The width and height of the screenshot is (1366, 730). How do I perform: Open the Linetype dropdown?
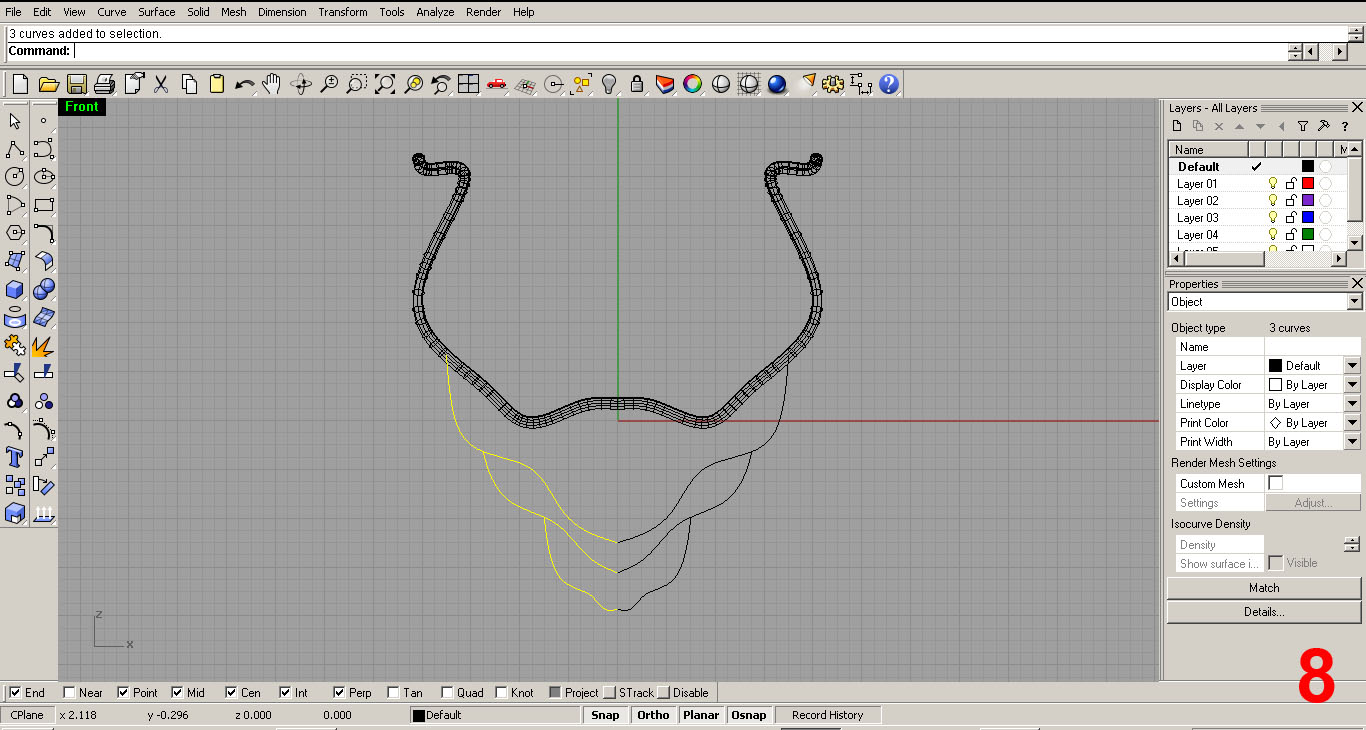[1352, 404]
